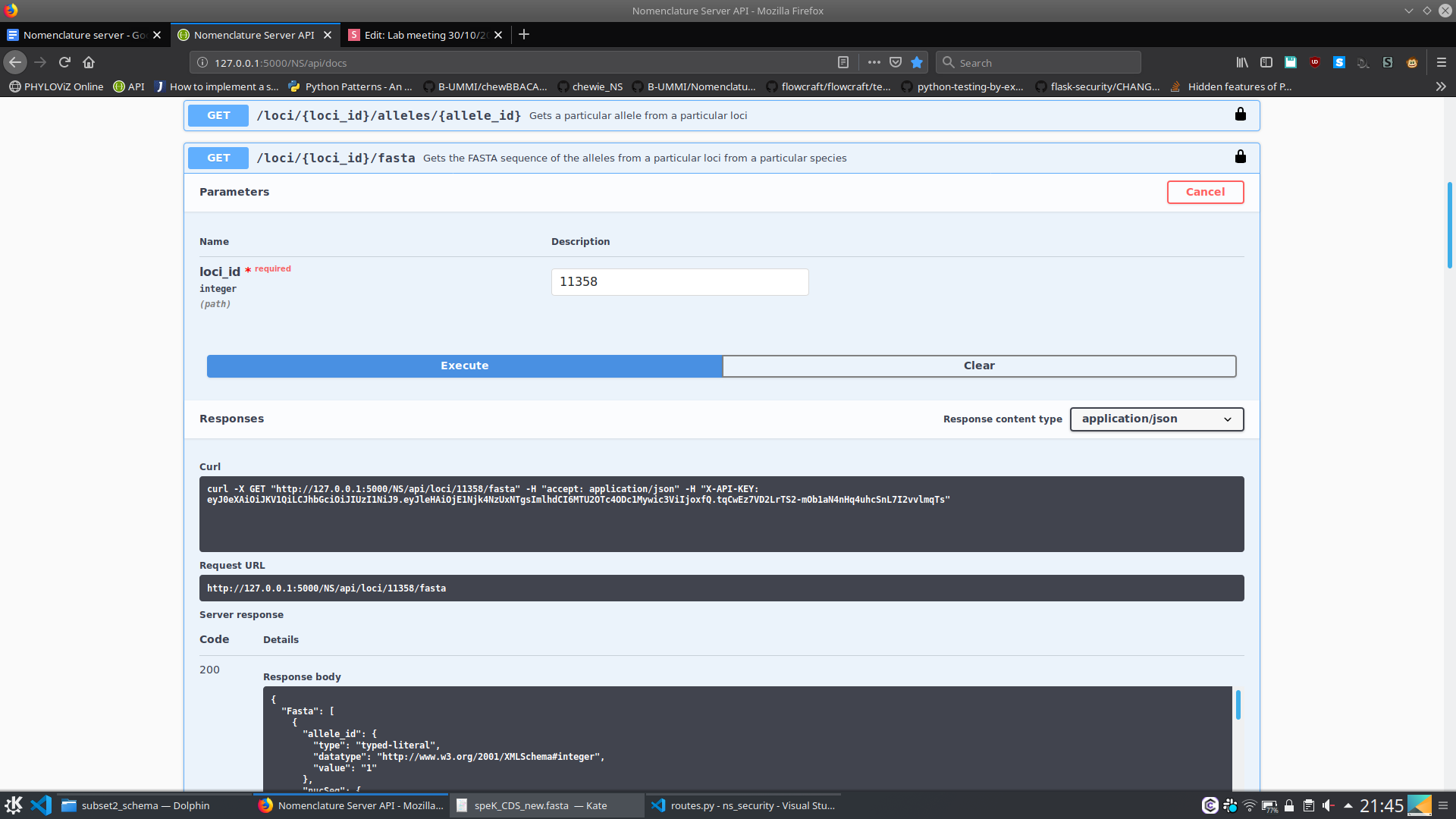This screenshot has width=1456, height=819.
Task: Save to Pocket icon in address bar
Action: tap(896, 62)
